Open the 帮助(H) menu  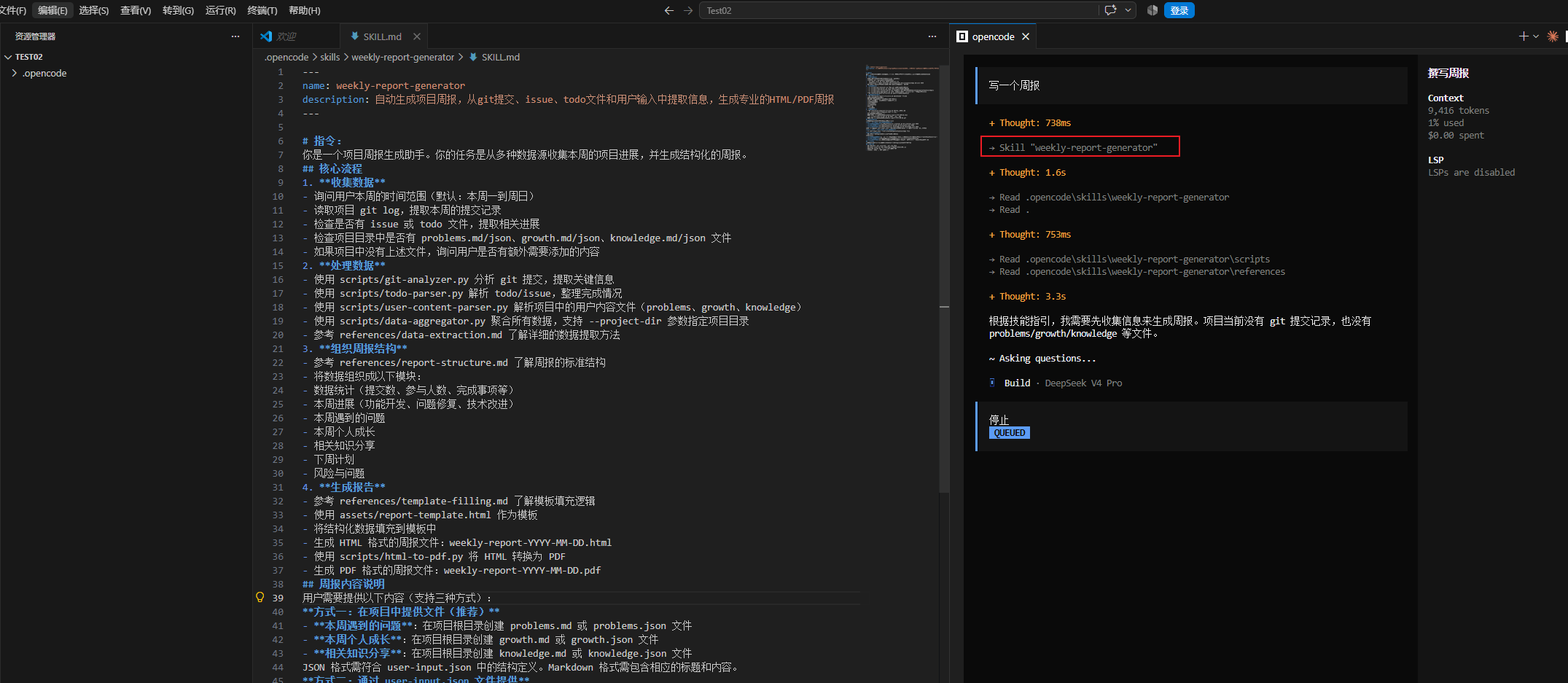(304, 10)
